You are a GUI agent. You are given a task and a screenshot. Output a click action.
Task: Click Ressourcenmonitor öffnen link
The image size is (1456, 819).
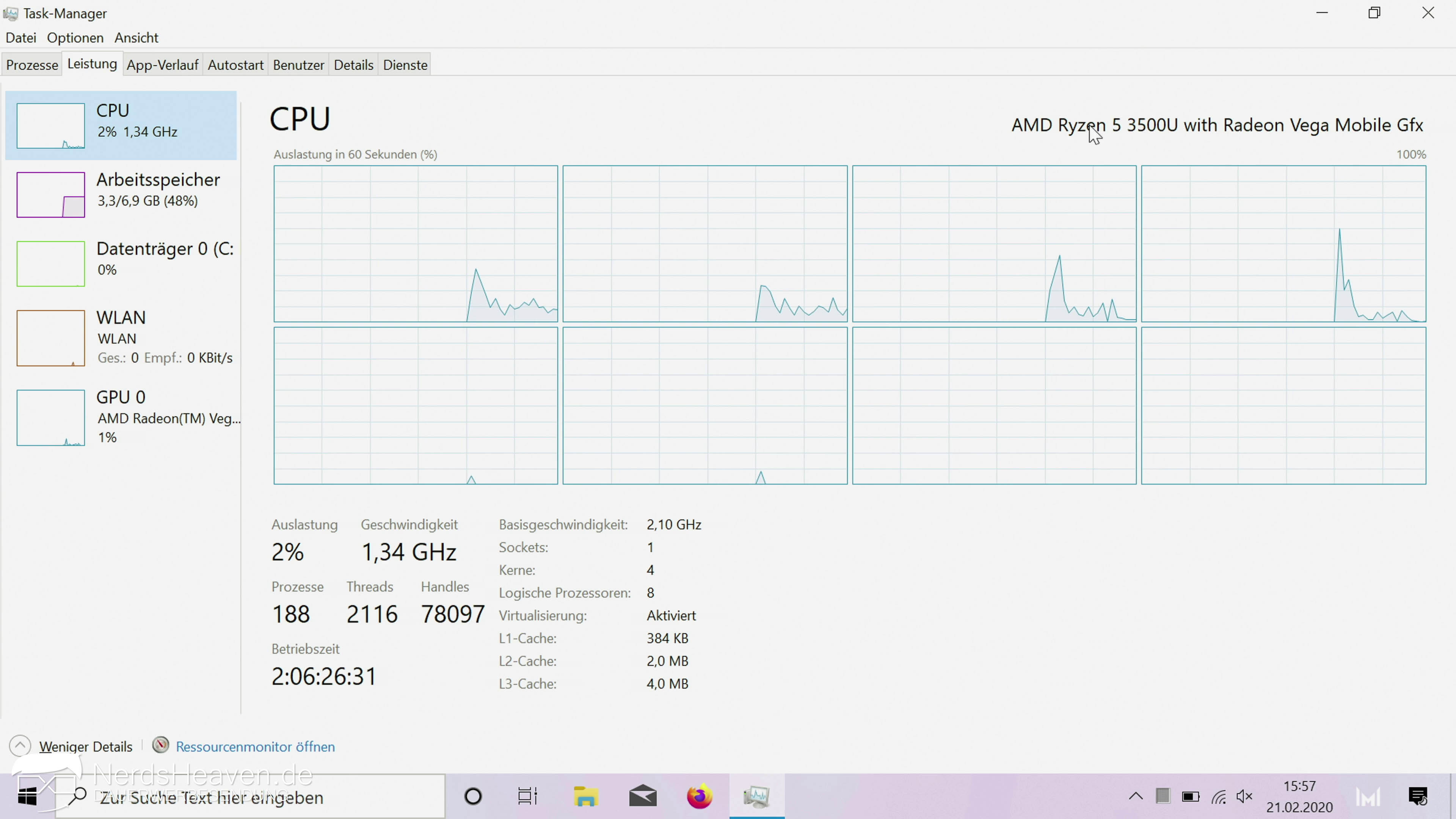[x=256, y=747]
